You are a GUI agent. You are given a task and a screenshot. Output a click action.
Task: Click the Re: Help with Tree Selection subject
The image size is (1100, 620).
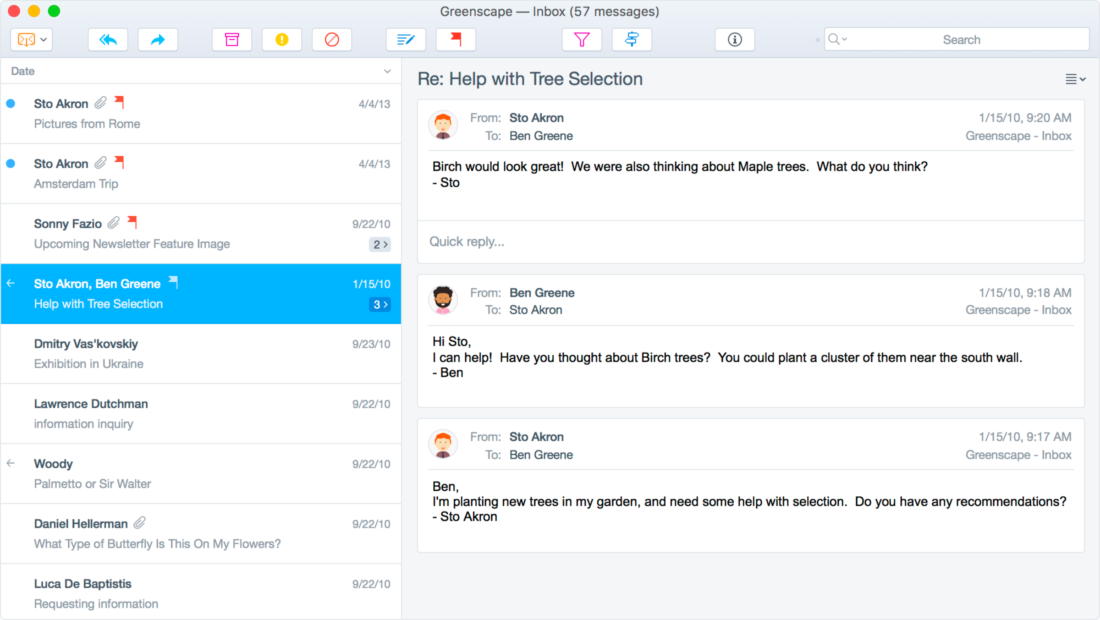(530, 79)
